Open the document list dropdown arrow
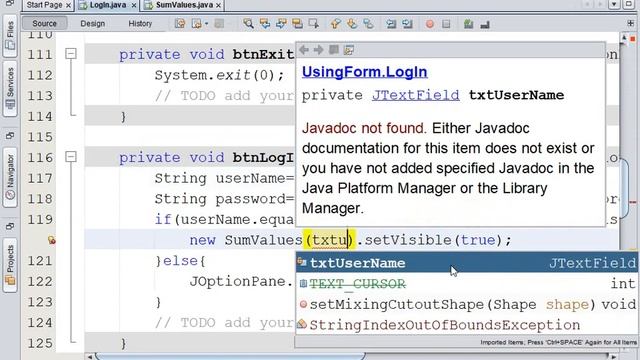Screen dimensions: 640x360 click(x=614, y=4)
